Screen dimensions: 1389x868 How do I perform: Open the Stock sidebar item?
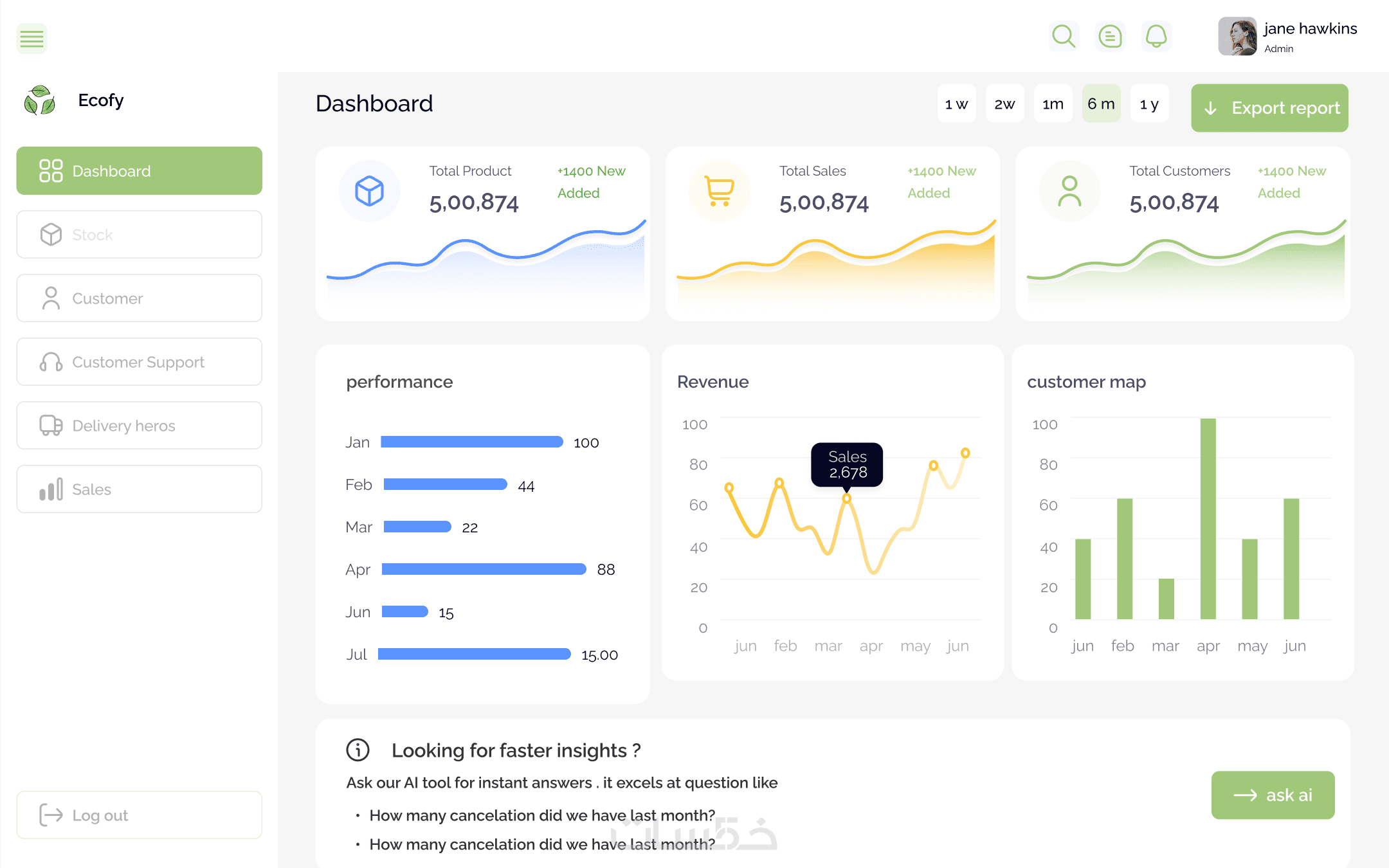(x=139, y=235)
